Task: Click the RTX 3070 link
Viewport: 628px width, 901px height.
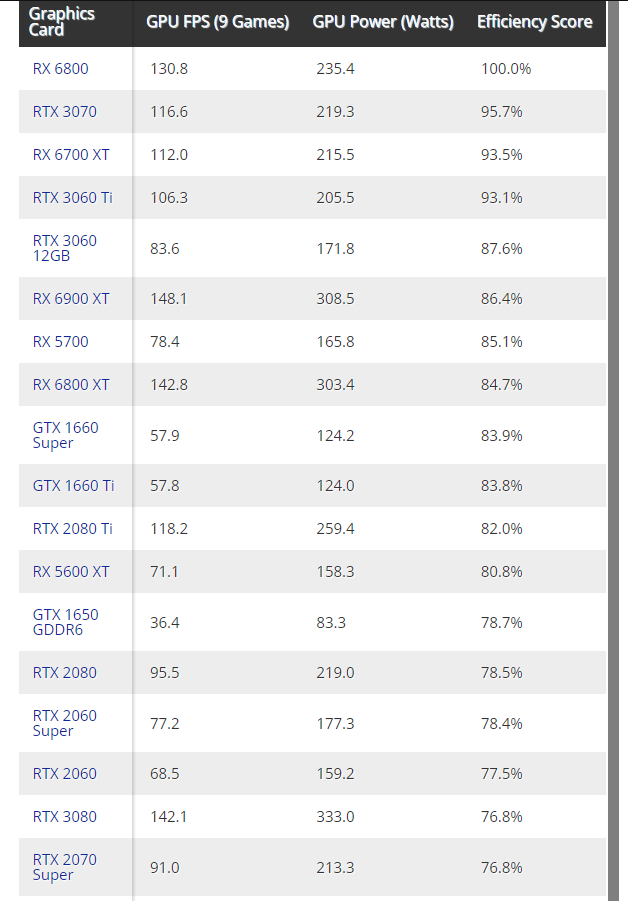Action: click(x=65, y=112)
